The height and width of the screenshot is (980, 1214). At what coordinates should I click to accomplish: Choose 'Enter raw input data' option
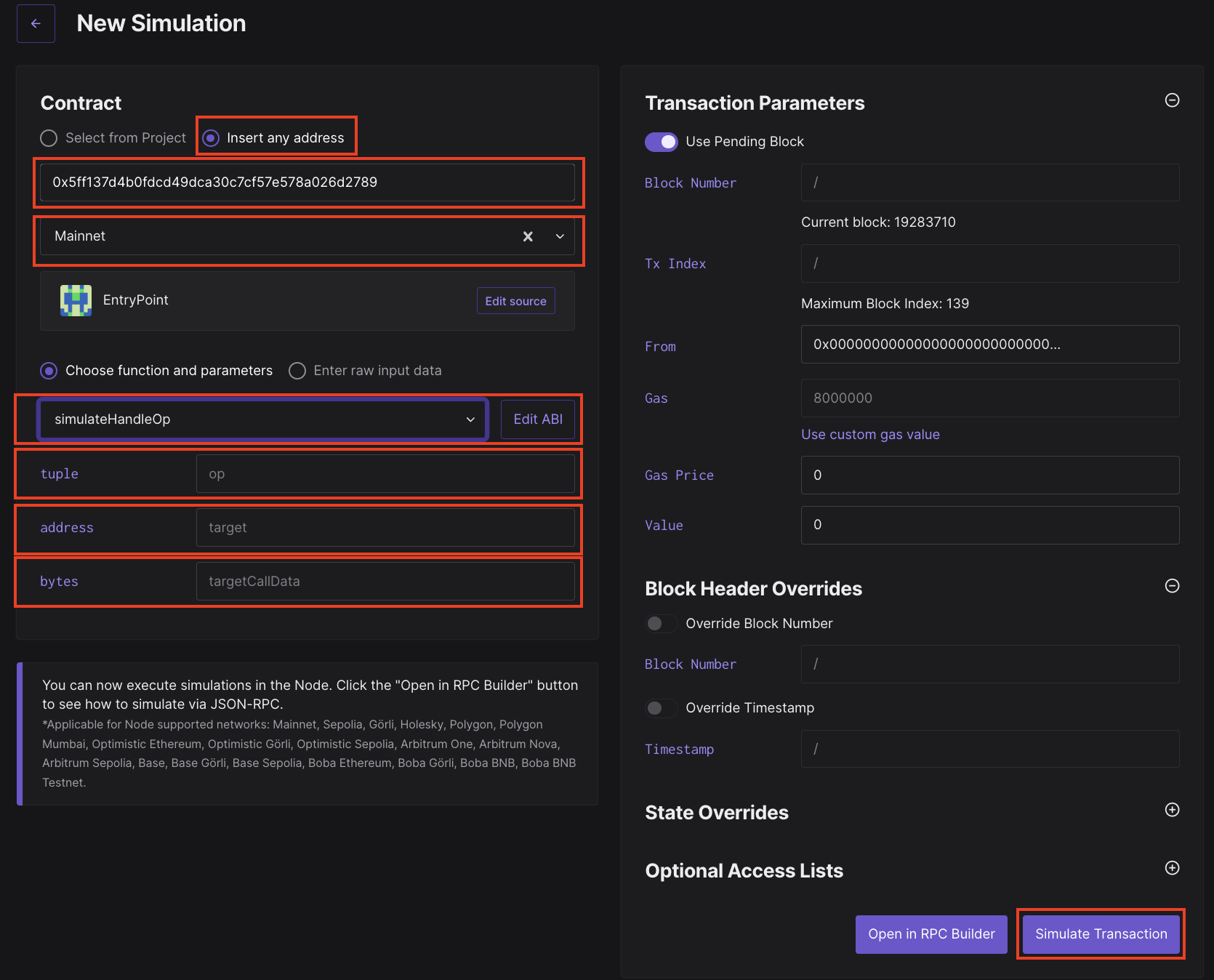tap(297, 371)
